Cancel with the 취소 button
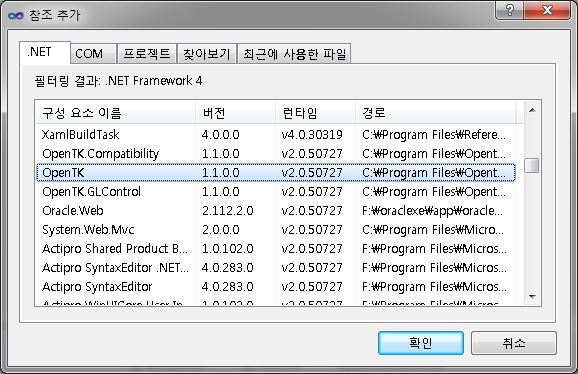 pyautogui.click(x=513, y=343)
